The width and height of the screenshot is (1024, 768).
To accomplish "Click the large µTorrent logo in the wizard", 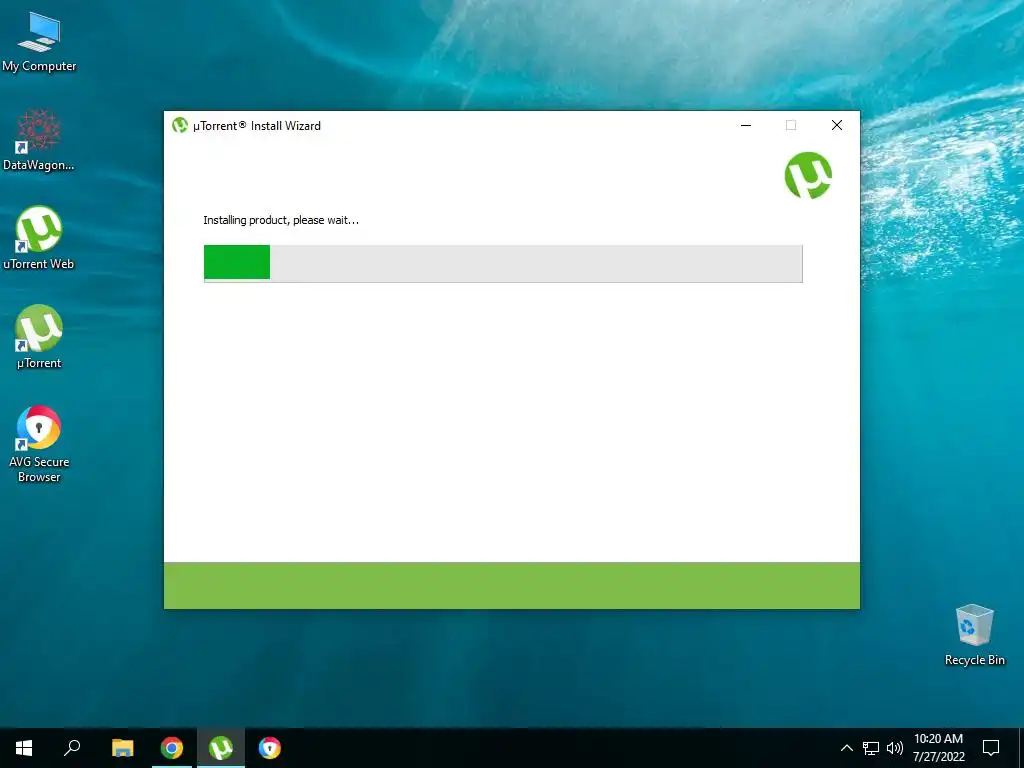I will [808, 175].
